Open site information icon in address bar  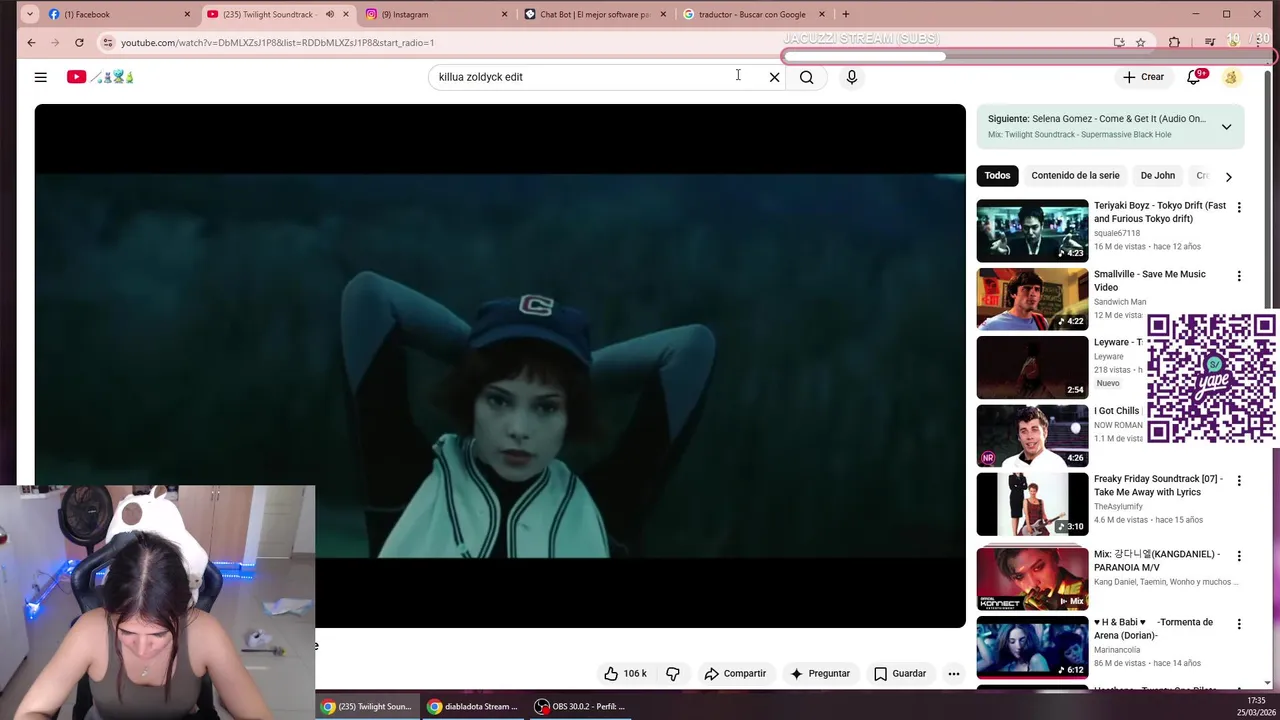[x=107, y=43]
